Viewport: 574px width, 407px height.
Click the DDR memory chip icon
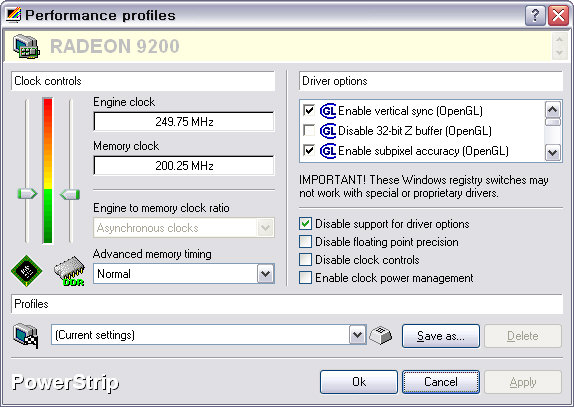[70, 271]
